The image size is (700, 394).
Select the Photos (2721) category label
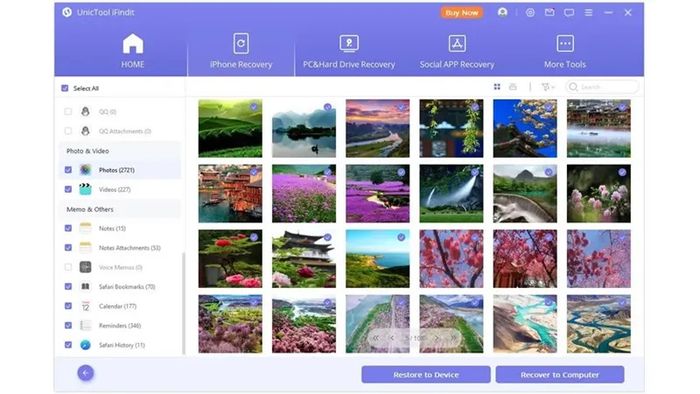pyautogui.click(x=117, y=170)
